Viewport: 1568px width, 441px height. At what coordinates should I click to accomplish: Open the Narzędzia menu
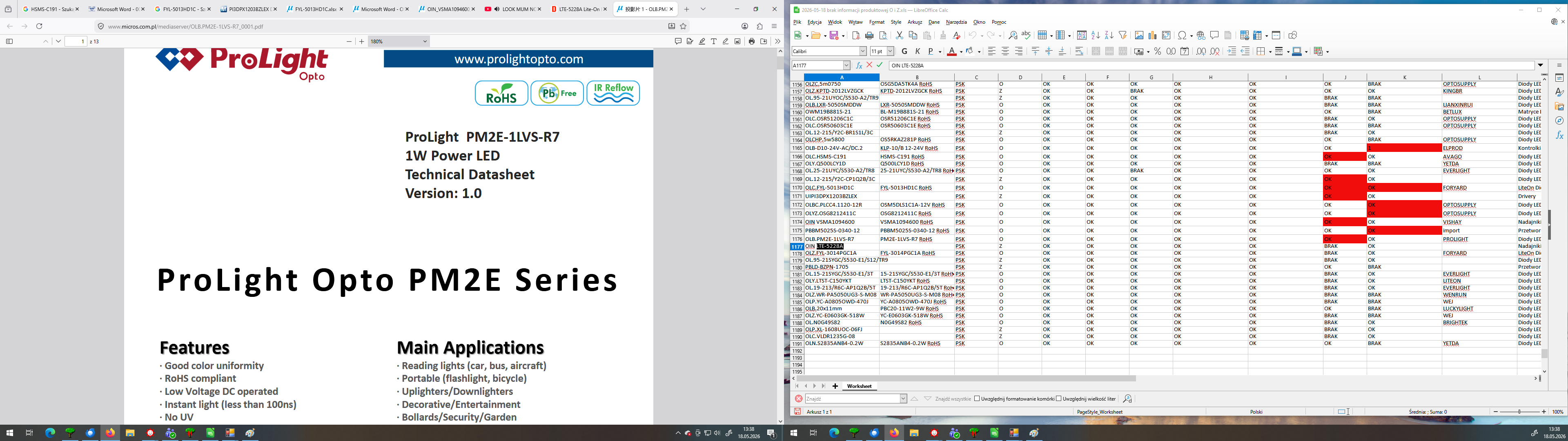pyautogui.click(x=956, y=22)
